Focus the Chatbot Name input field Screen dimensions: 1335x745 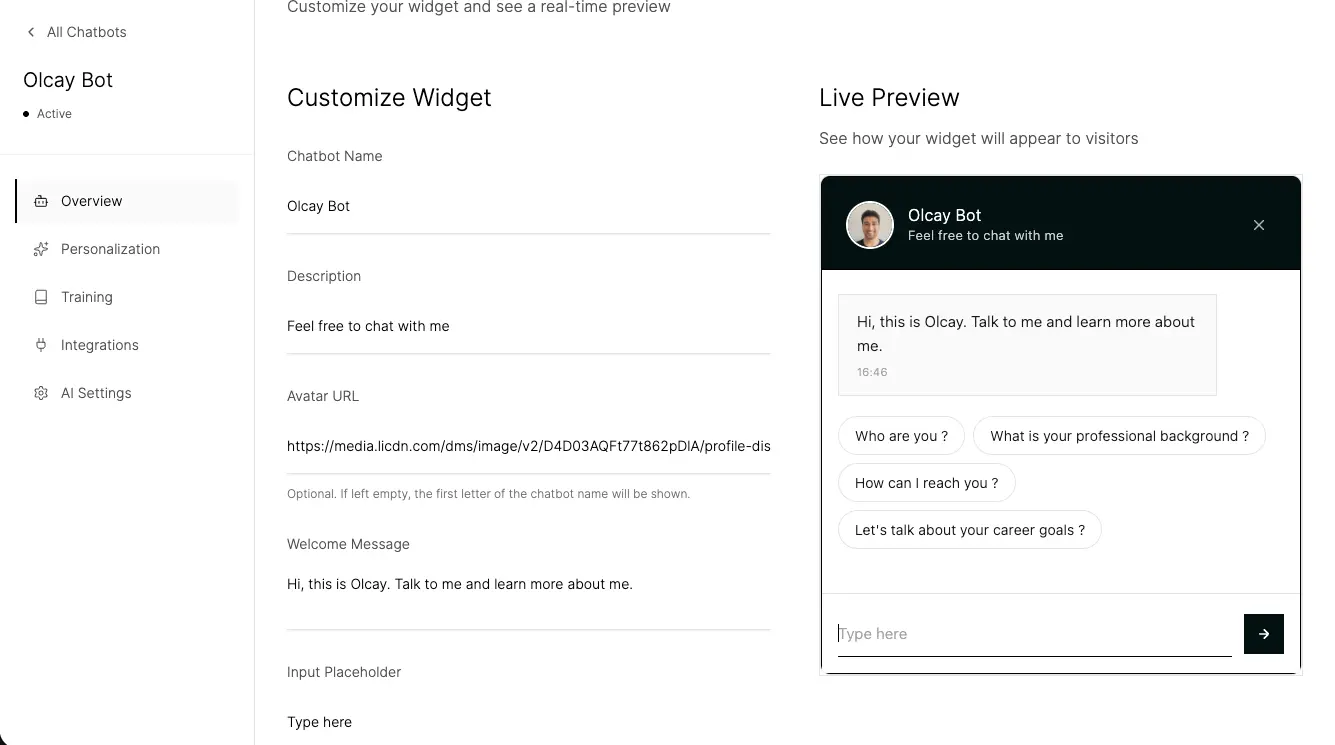[x=528, y=207]
